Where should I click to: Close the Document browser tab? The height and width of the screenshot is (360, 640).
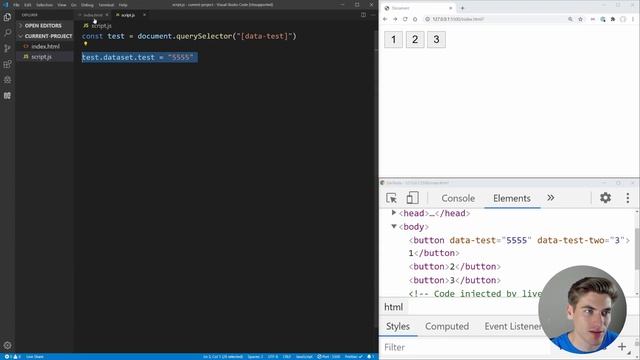(x=451, y=8)
